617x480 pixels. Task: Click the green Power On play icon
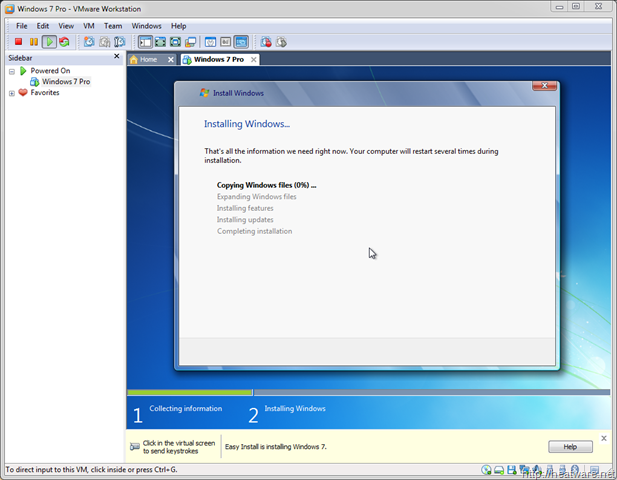(49, 42)
